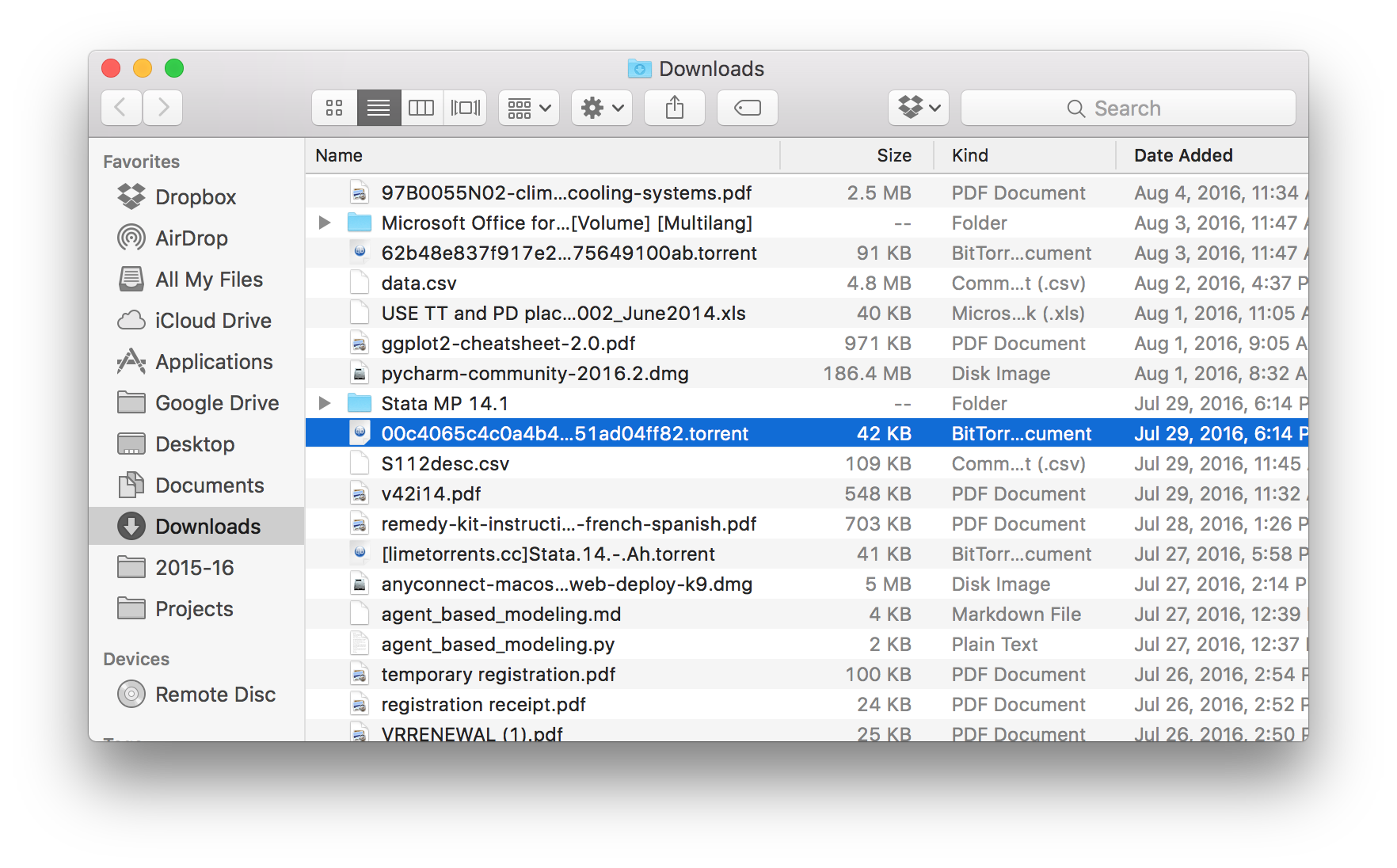Sort by the Name column

point(542,155)
